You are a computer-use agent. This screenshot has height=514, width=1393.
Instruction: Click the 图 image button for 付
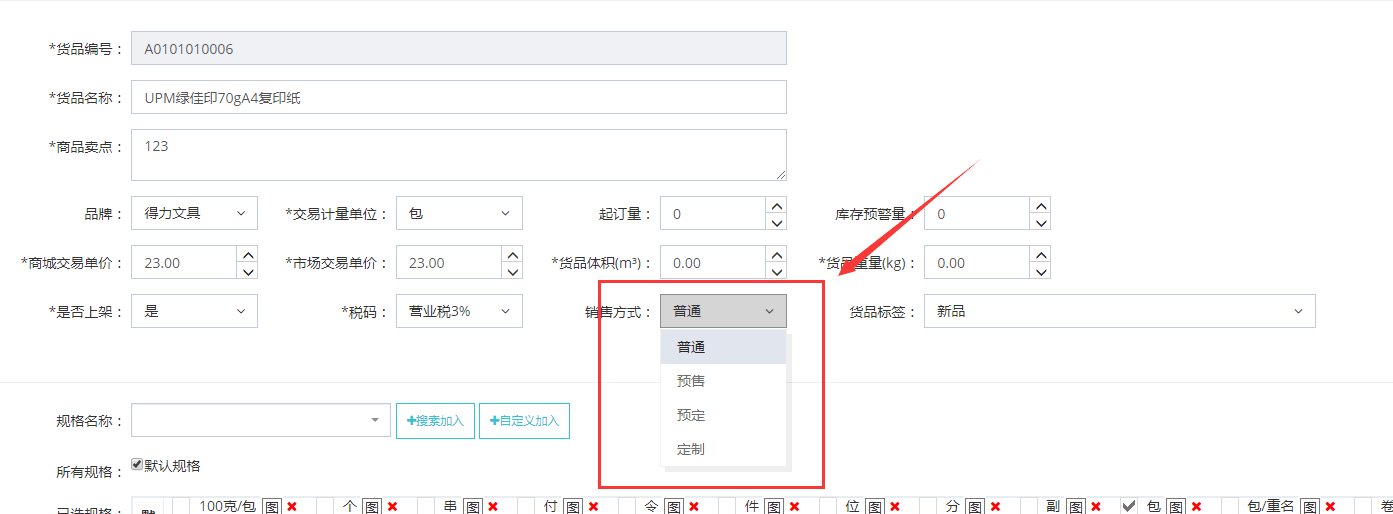[x=573, y=507]
